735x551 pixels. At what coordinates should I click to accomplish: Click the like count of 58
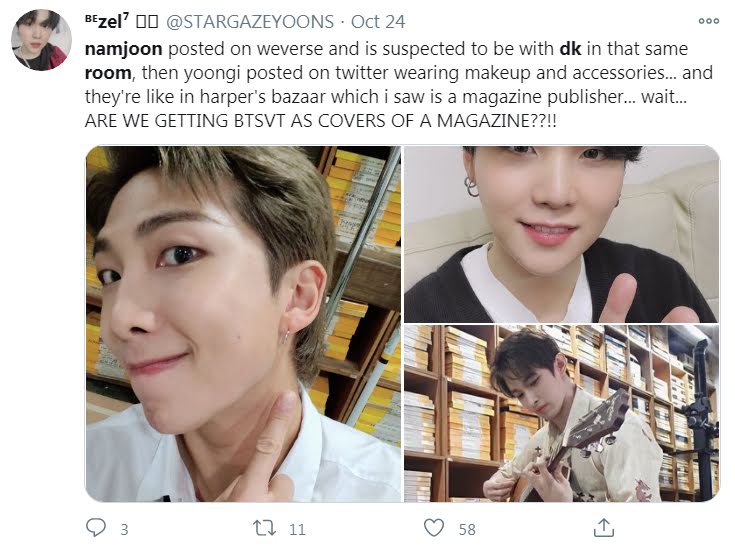point(467,529)
